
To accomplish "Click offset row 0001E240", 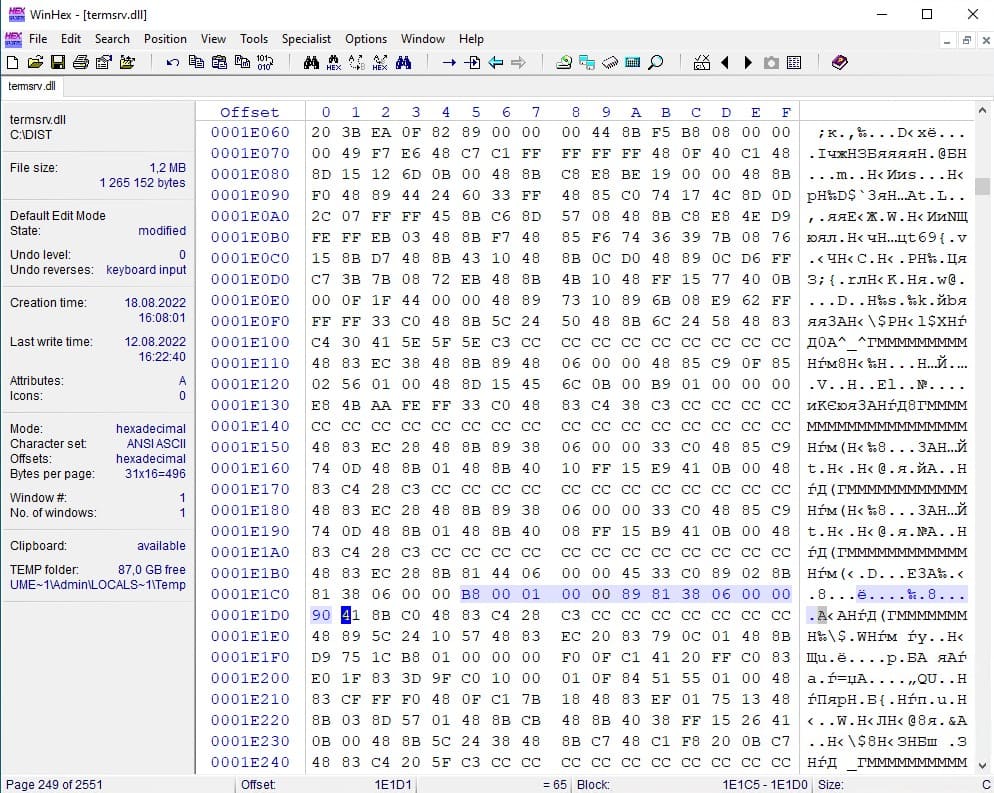I will click(x=250, y=762).
